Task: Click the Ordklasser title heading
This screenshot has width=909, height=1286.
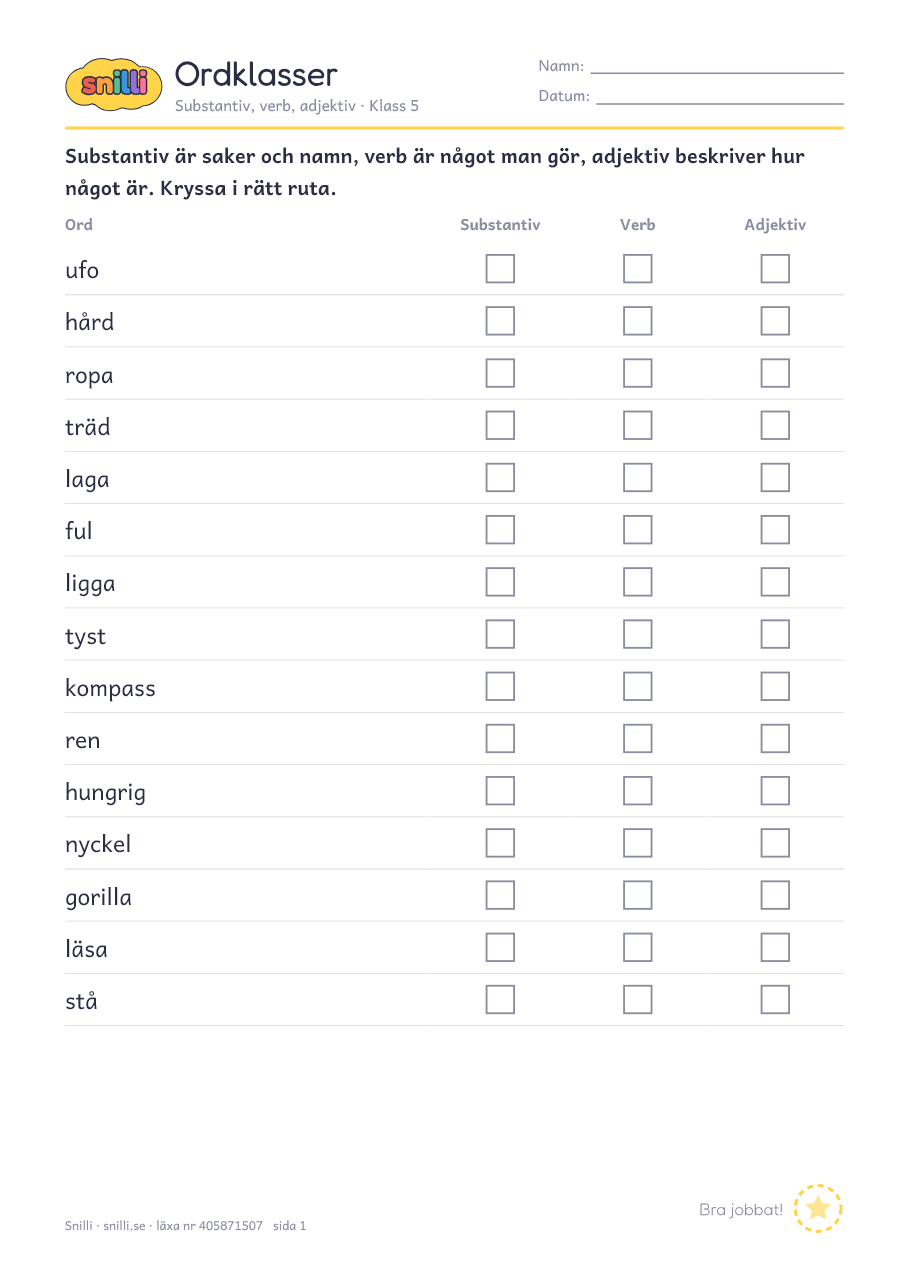Action: point(256,74)
